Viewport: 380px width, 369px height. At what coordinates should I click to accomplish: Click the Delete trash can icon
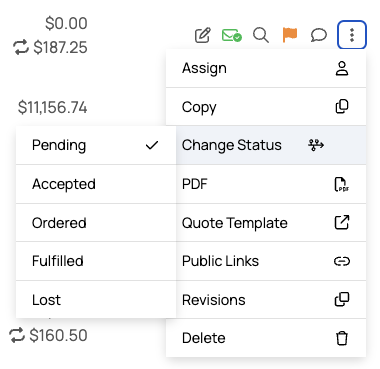(x=342, y=338)
